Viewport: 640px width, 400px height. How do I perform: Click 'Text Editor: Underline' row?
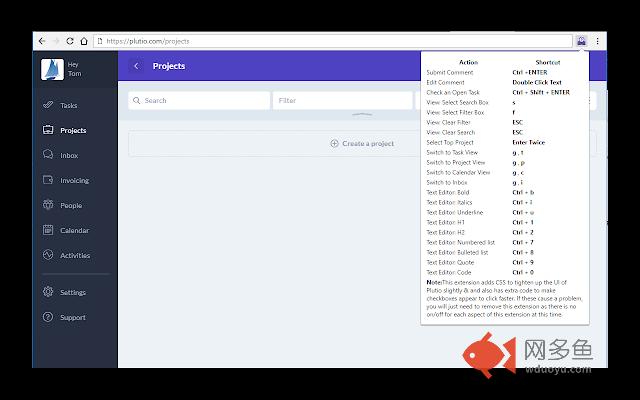click(505, 212)
